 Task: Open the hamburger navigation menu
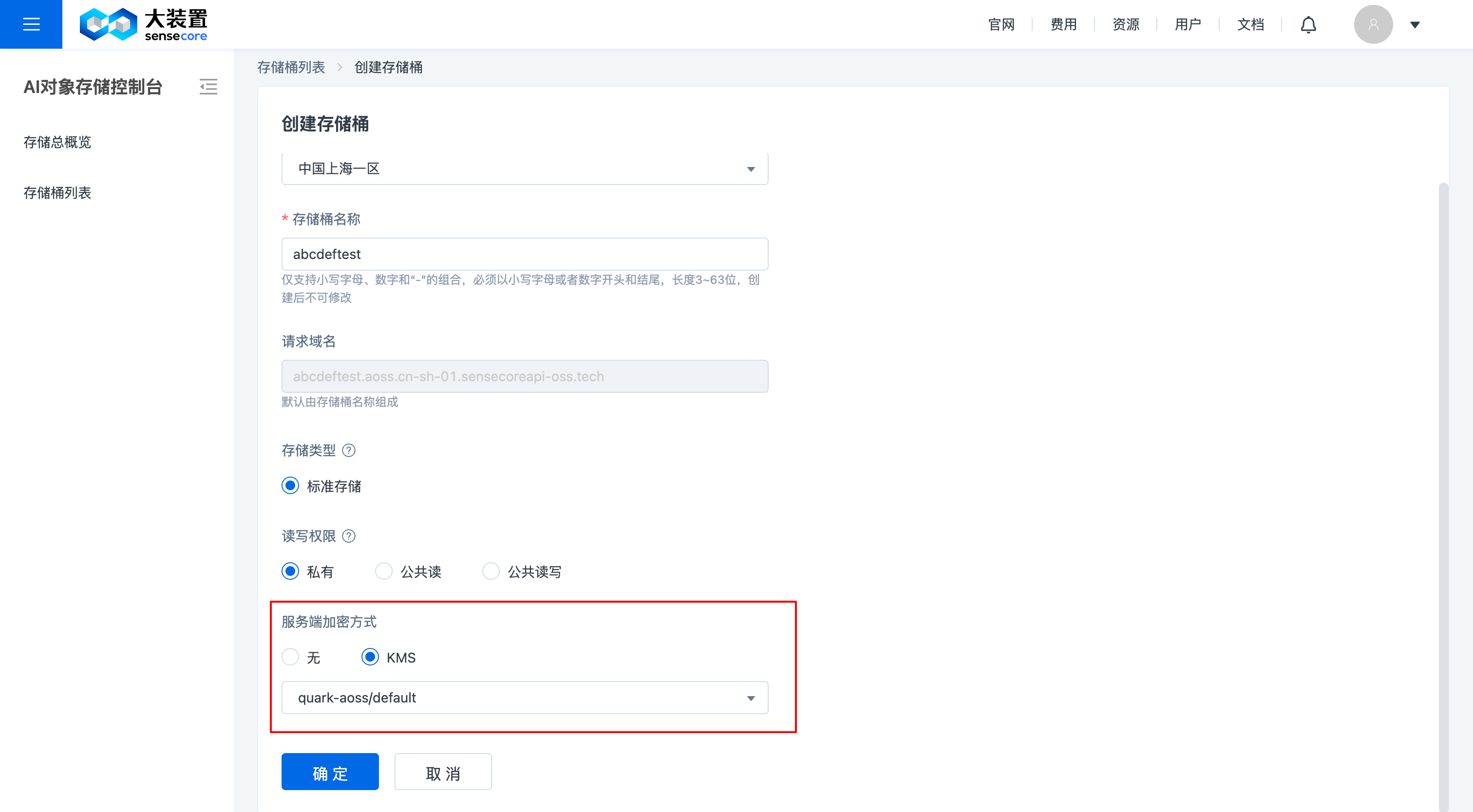[31, 24]
